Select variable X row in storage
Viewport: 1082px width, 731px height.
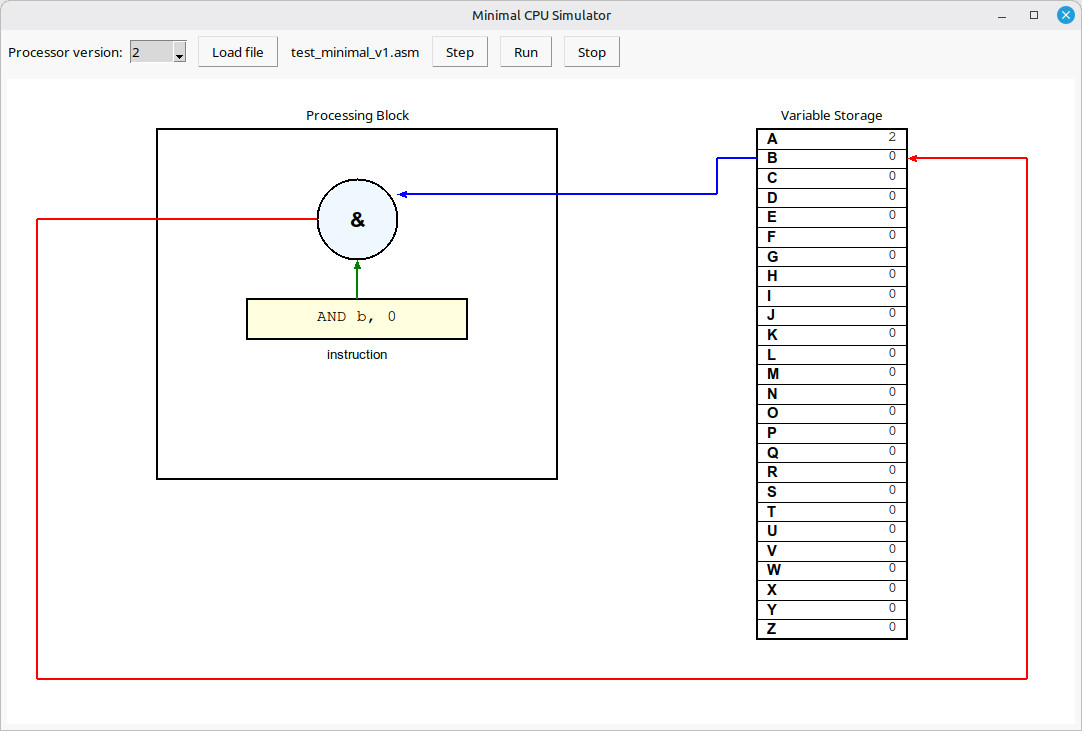(x=832, y=590)
